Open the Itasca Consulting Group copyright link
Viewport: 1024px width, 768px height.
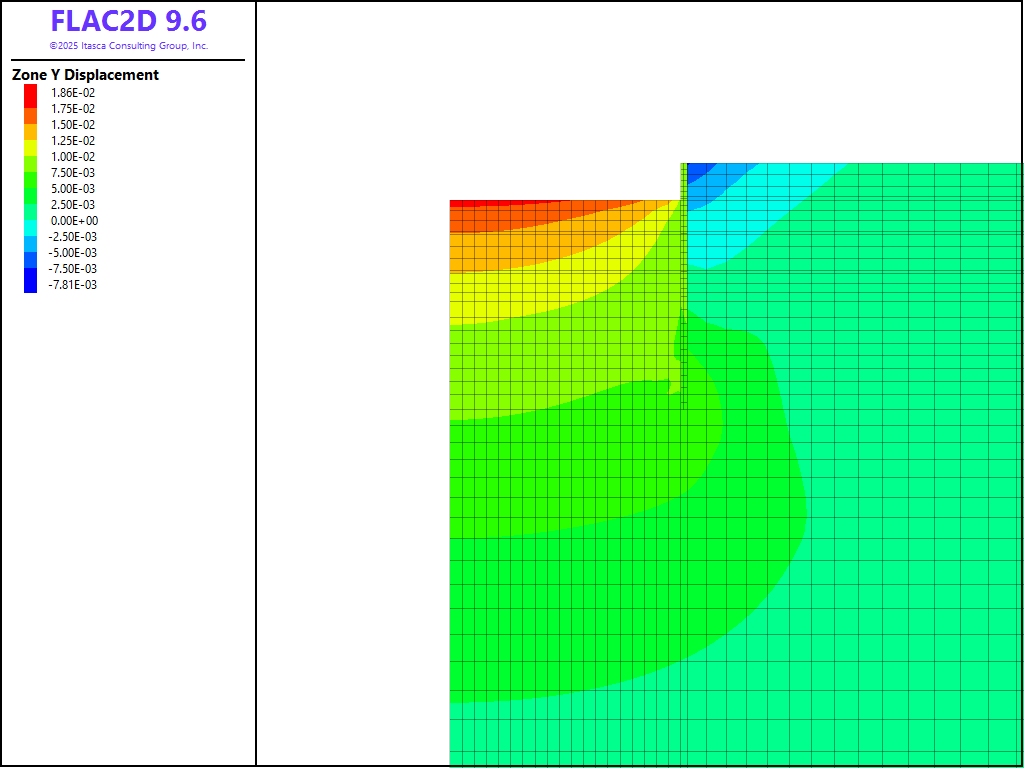pos(128,46)
